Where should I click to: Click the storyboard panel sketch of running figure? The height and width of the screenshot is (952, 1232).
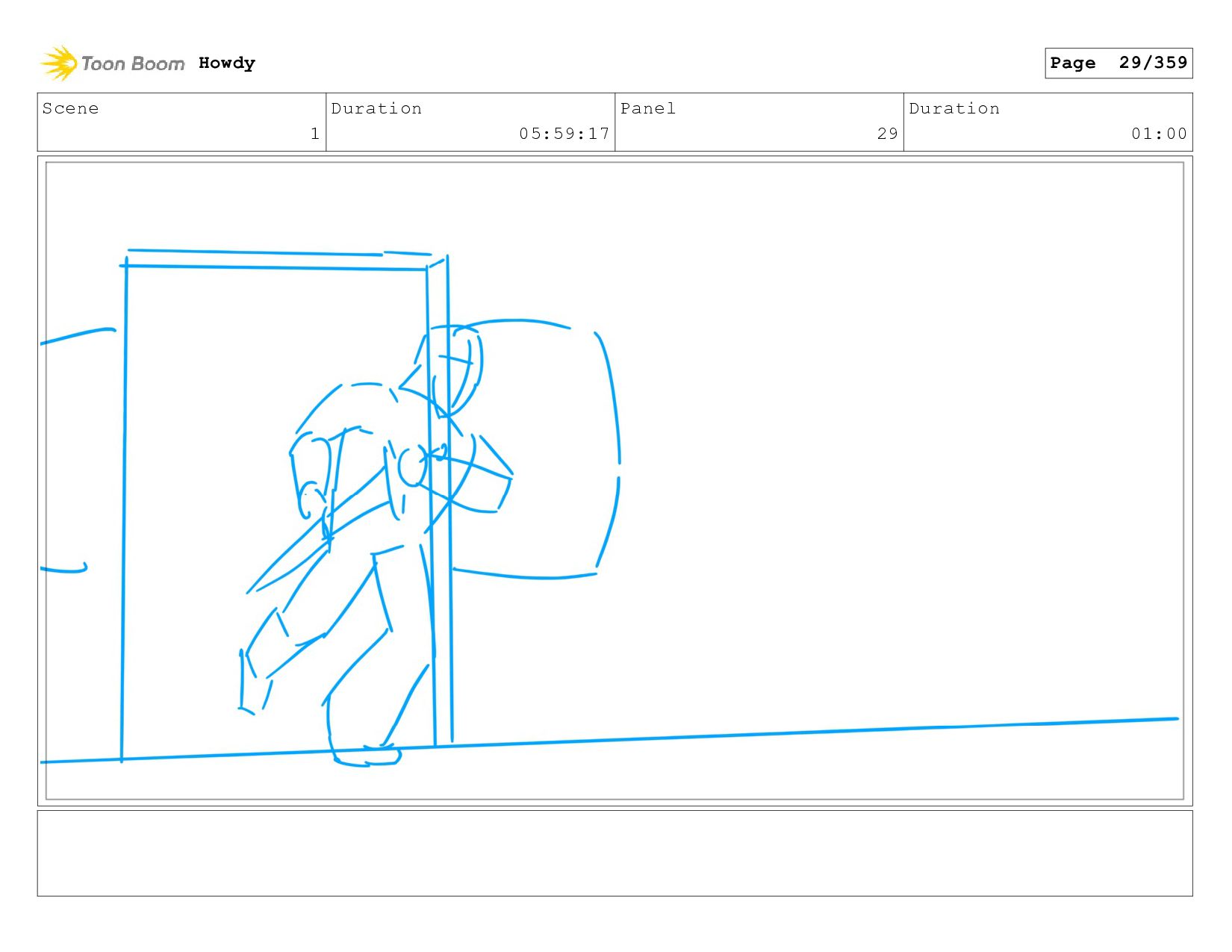[615, 481]
